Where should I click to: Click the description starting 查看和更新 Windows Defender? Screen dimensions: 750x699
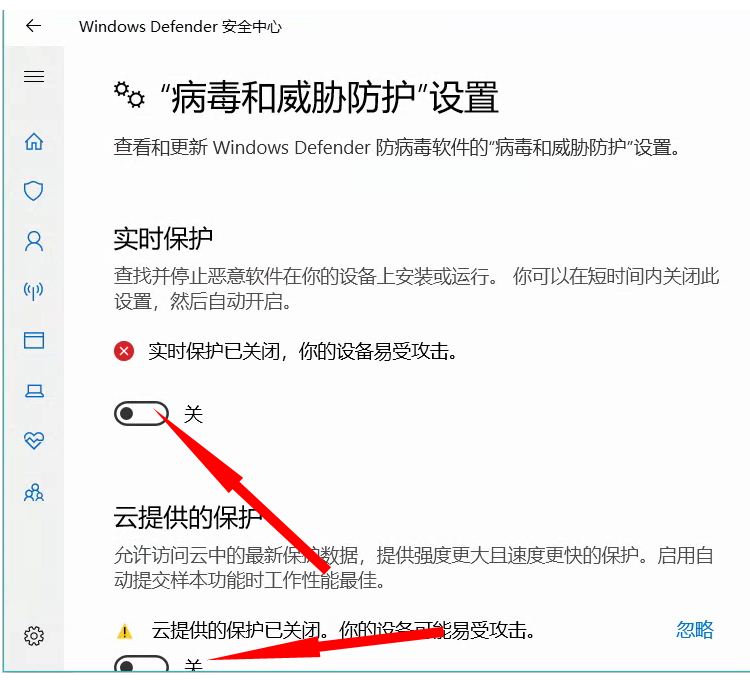pos(396,147)
